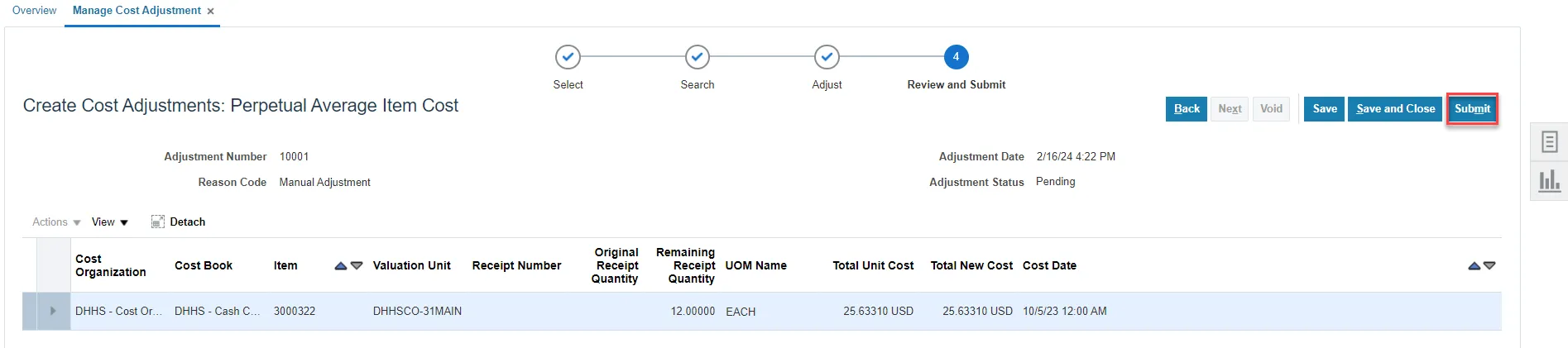1568x348 pixels.
Task: Open the document panel icon on right sidebar
Action: [x=1549, y=142]
